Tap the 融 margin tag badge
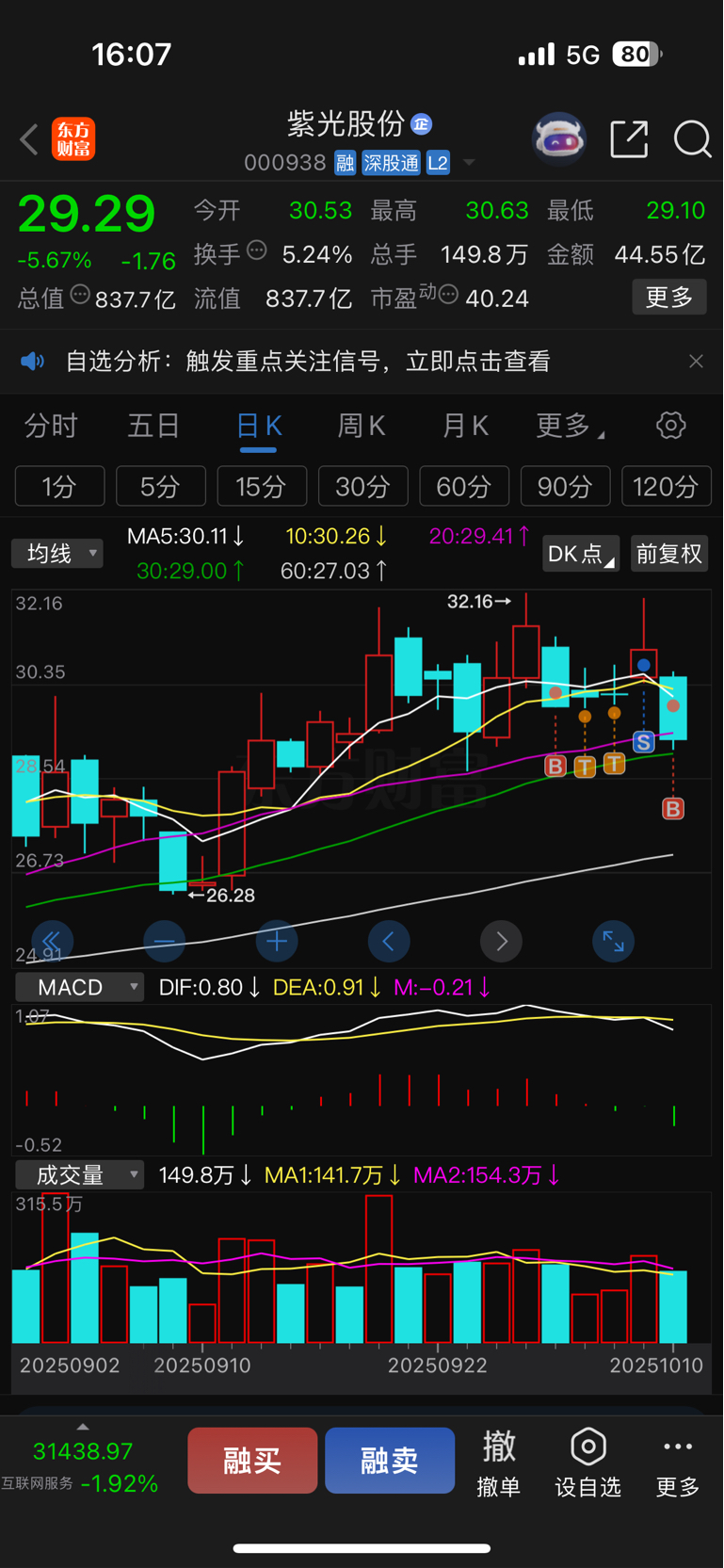This screenshot has height=1568, width=724. (345, 163)
